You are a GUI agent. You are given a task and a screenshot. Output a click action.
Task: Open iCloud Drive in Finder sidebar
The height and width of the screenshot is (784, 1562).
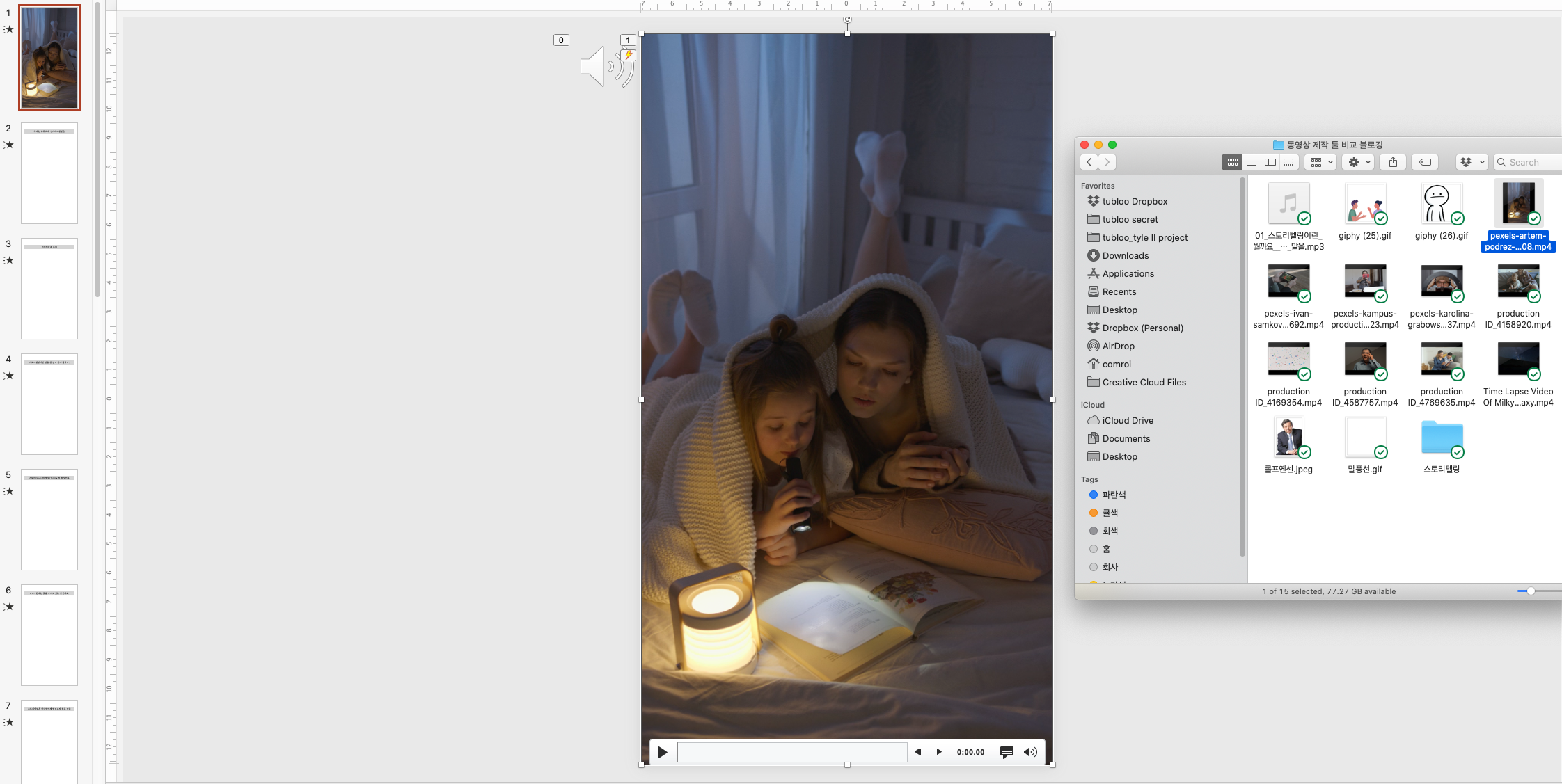point(1127,420)
